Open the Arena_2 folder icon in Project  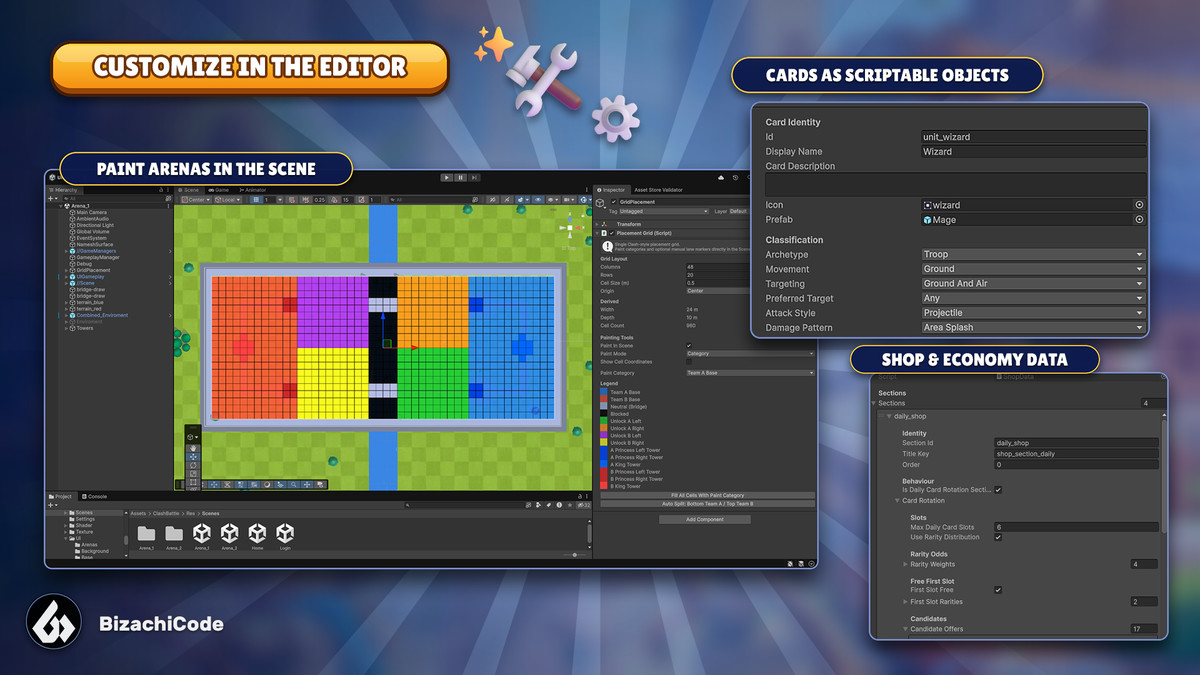(x=174, y=533)
